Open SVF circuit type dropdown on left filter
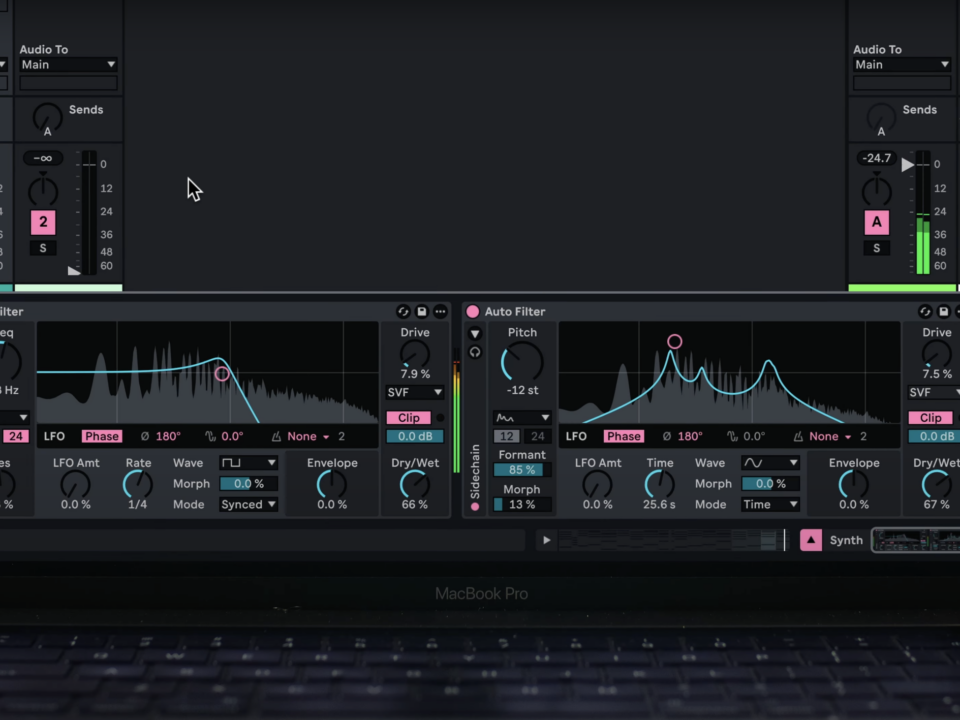The width and height of the screenshot is (960, 720). (x=415, y=393)
